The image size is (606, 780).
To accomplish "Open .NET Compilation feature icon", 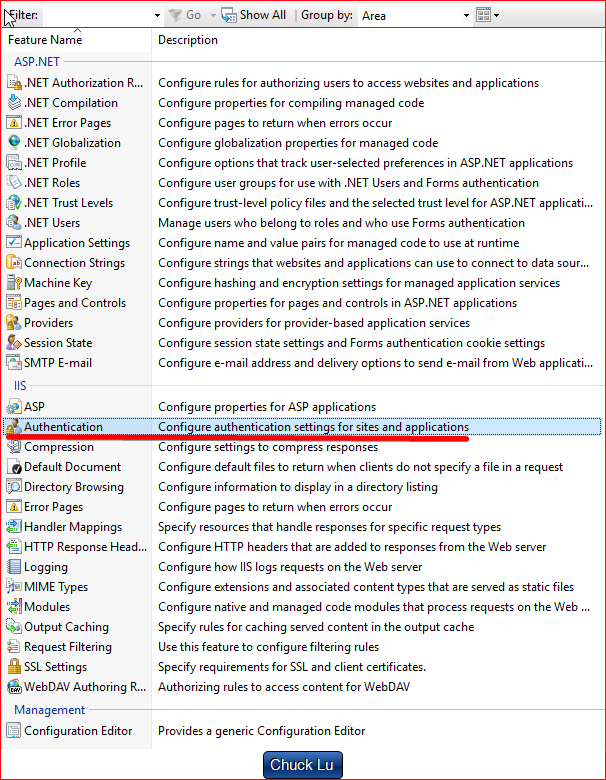I will pos(14,102).
